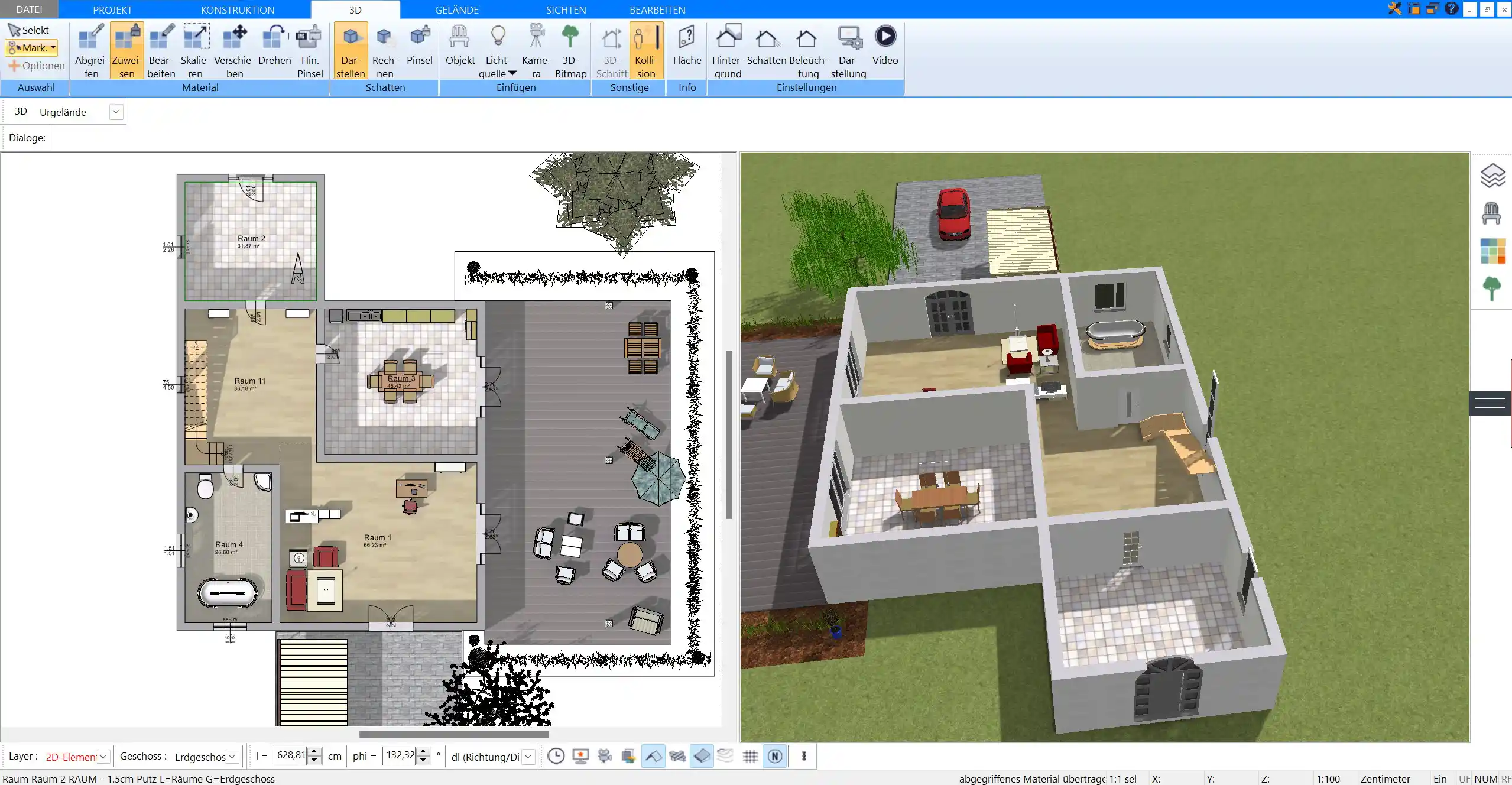Toggle shadow Darstellen option
The image size is (1512, 785).
(351, 51)
